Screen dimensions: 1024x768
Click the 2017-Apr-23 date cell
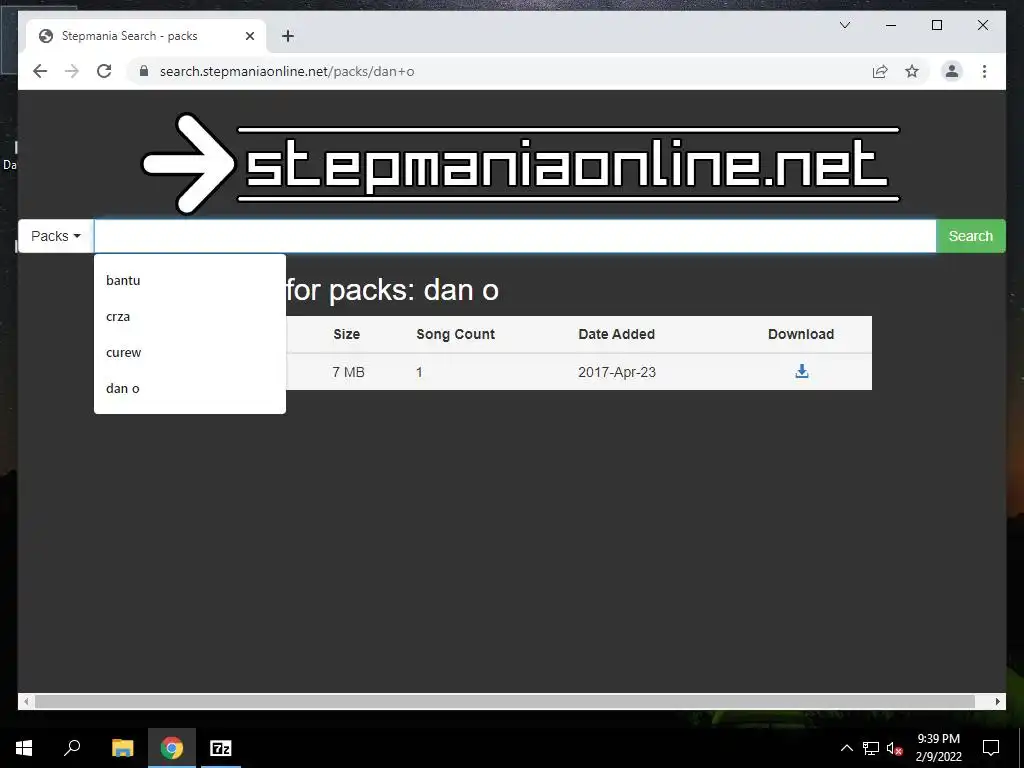(x=616, y=372)
